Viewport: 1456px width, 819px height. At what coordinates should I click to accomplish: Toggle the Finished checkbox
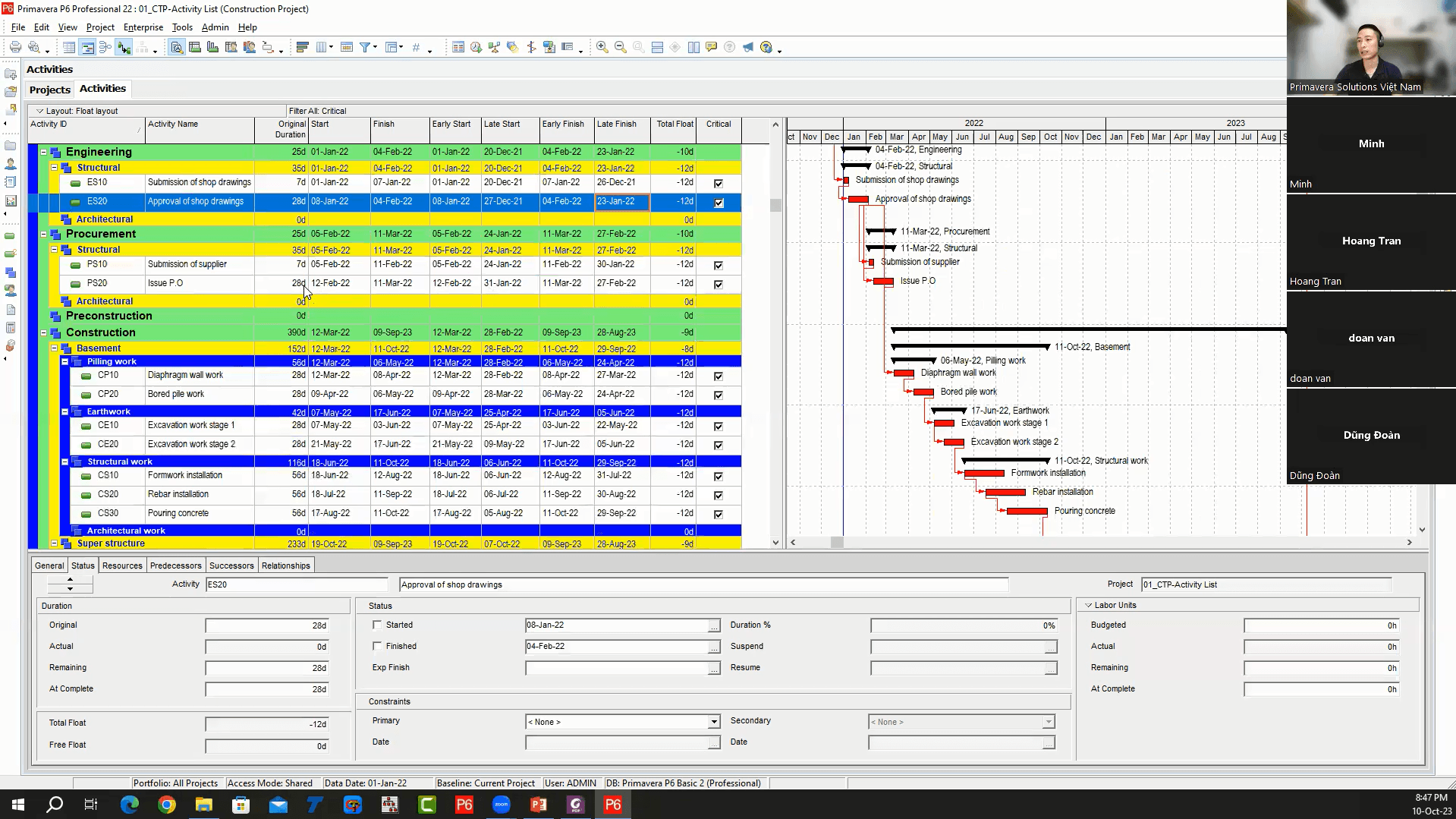[x=377, y=646]
